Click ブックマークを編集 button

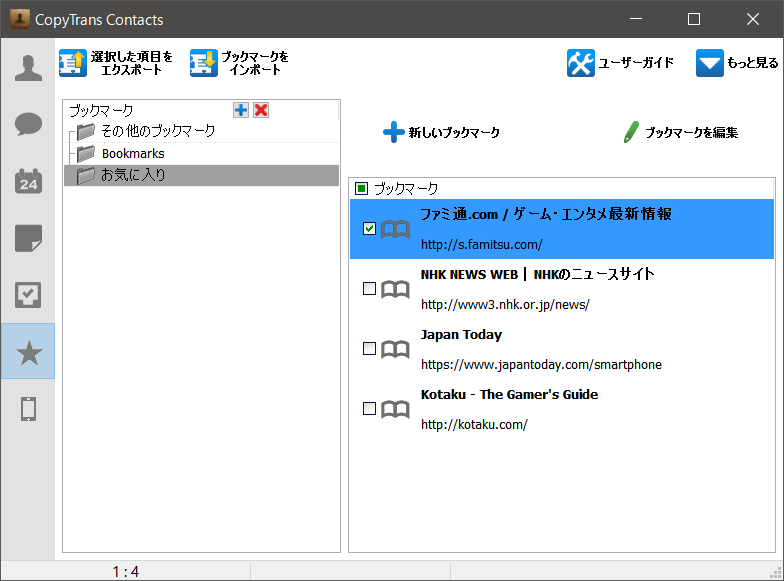tap(680, 132)
